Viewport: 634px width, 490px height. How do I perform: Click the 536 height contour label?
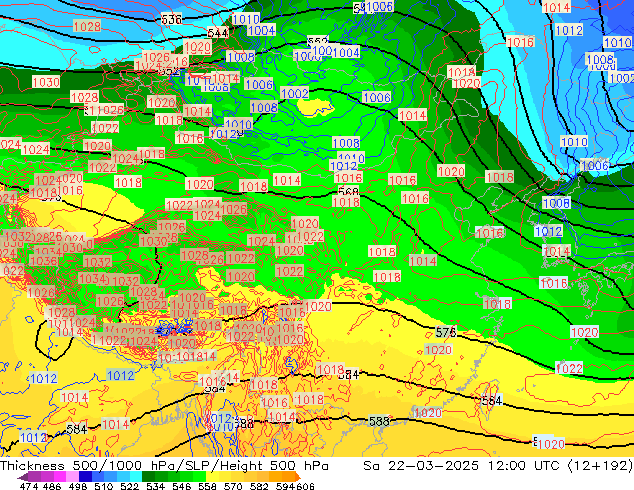(x=172, y=19)
